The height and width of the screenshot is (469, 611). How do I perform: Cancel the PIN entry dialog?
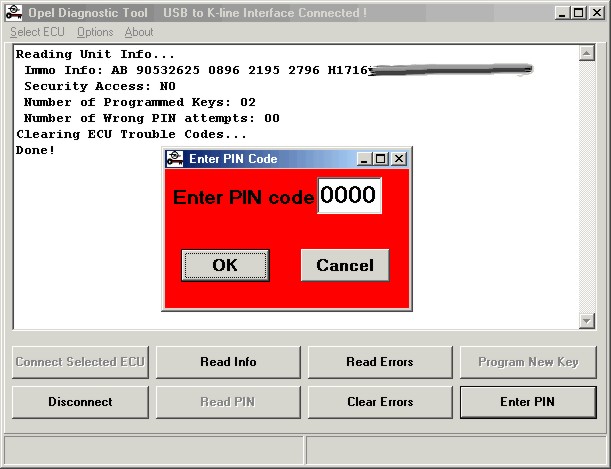[x=345, y=265]
